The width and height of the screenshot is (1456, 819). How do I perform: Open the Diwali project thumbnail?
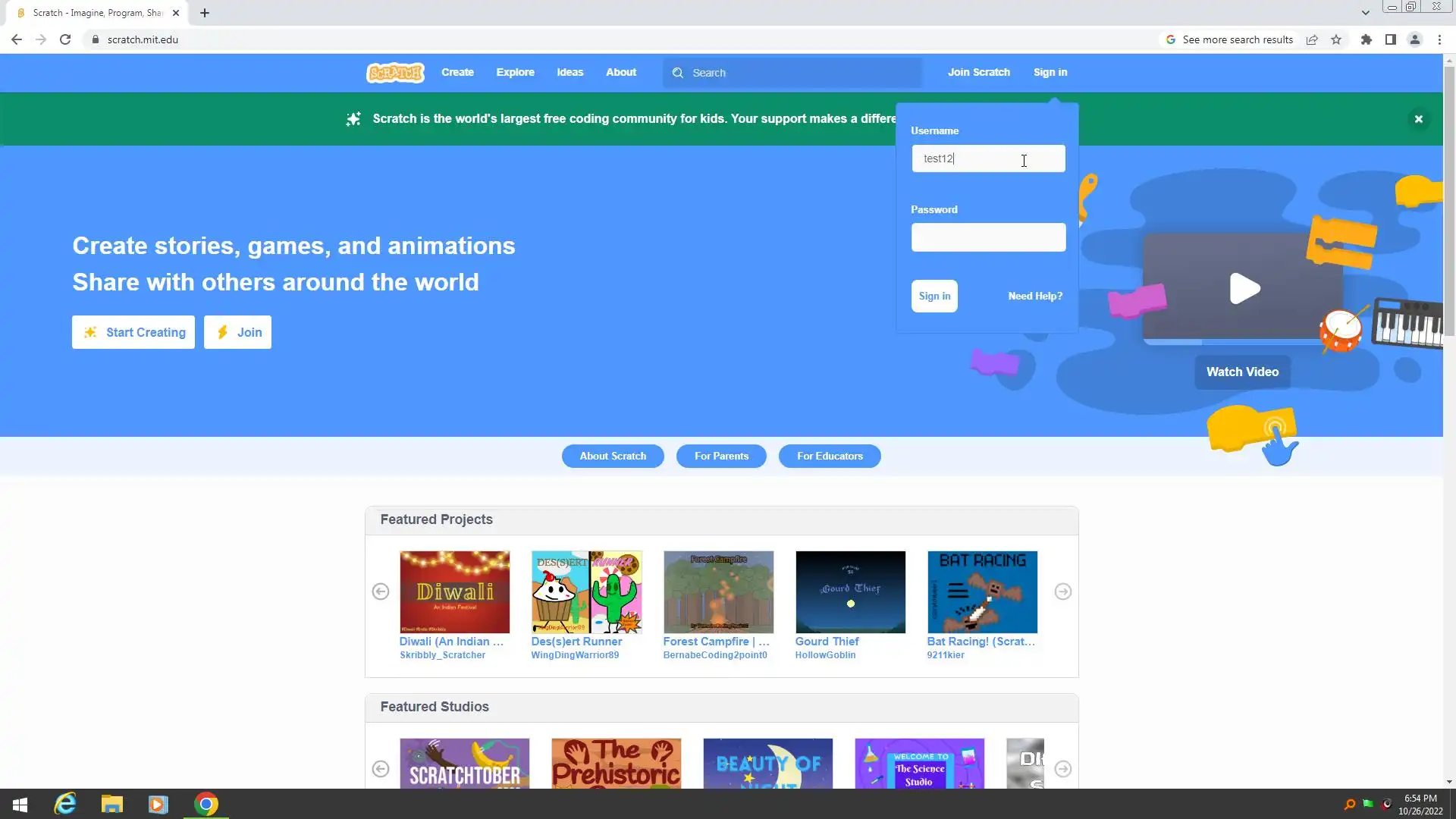click(x=454, y=591)
